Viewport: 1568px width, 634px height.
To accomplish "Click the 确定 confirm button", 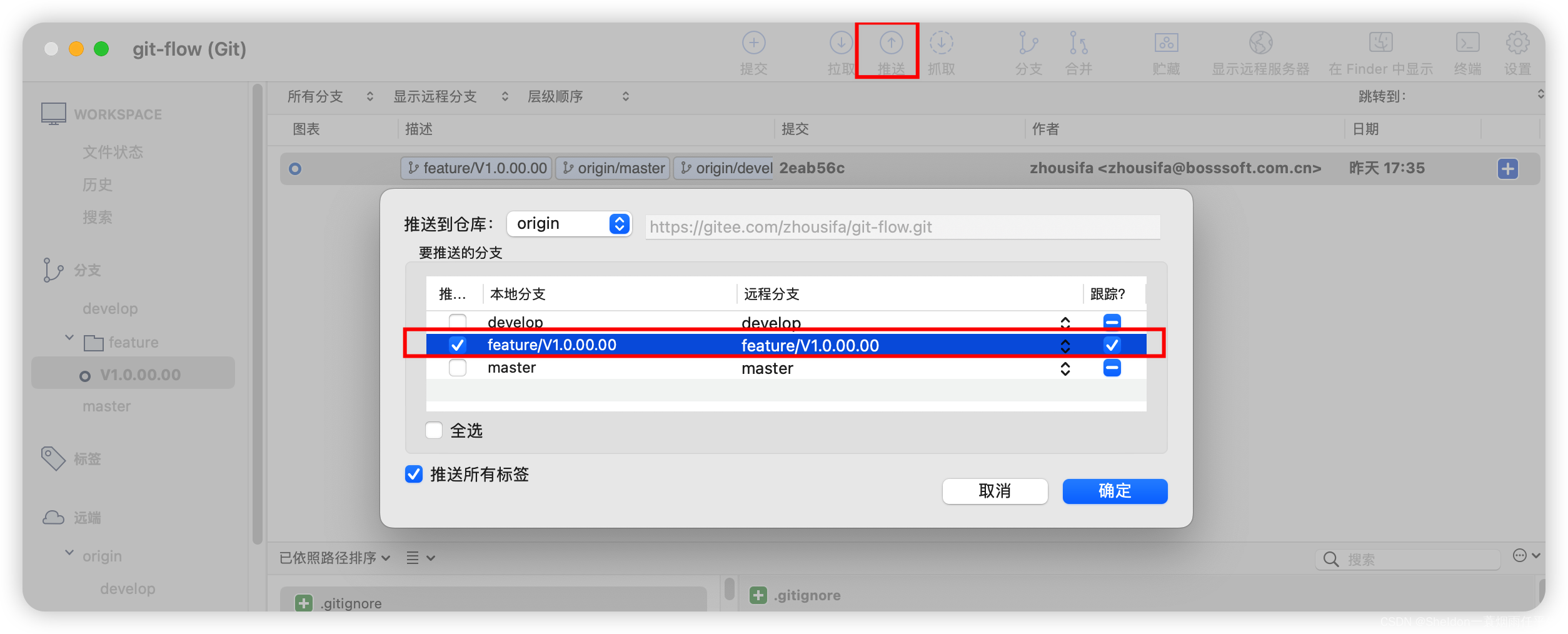I will pos(1115,491).
